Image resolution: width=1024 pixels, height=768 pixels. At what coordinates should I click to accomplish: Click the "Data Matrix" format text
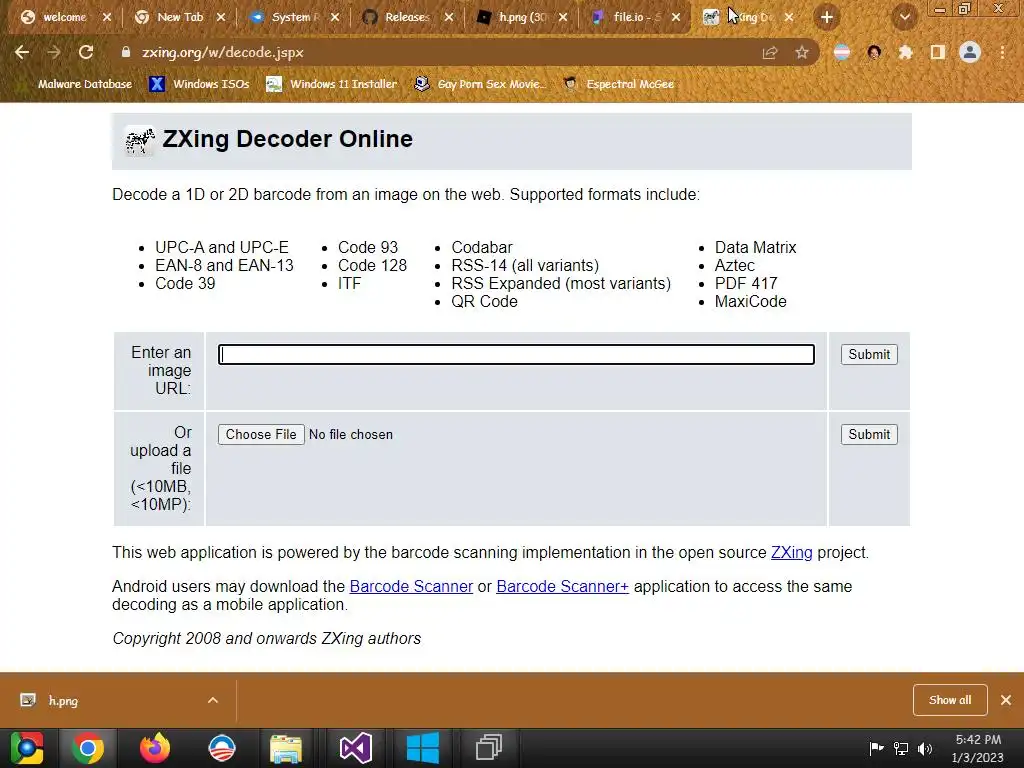(756, 248)
